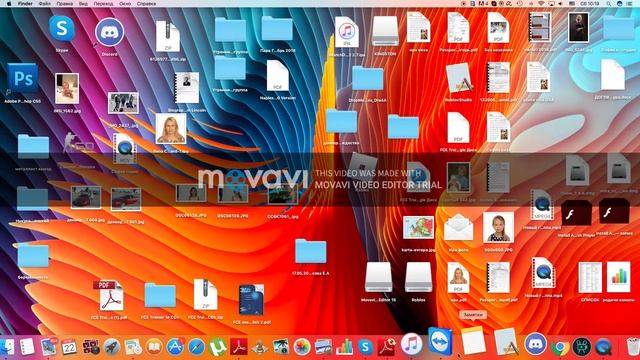
Task: Open App Store from the Dock
Action: point(175,347)
